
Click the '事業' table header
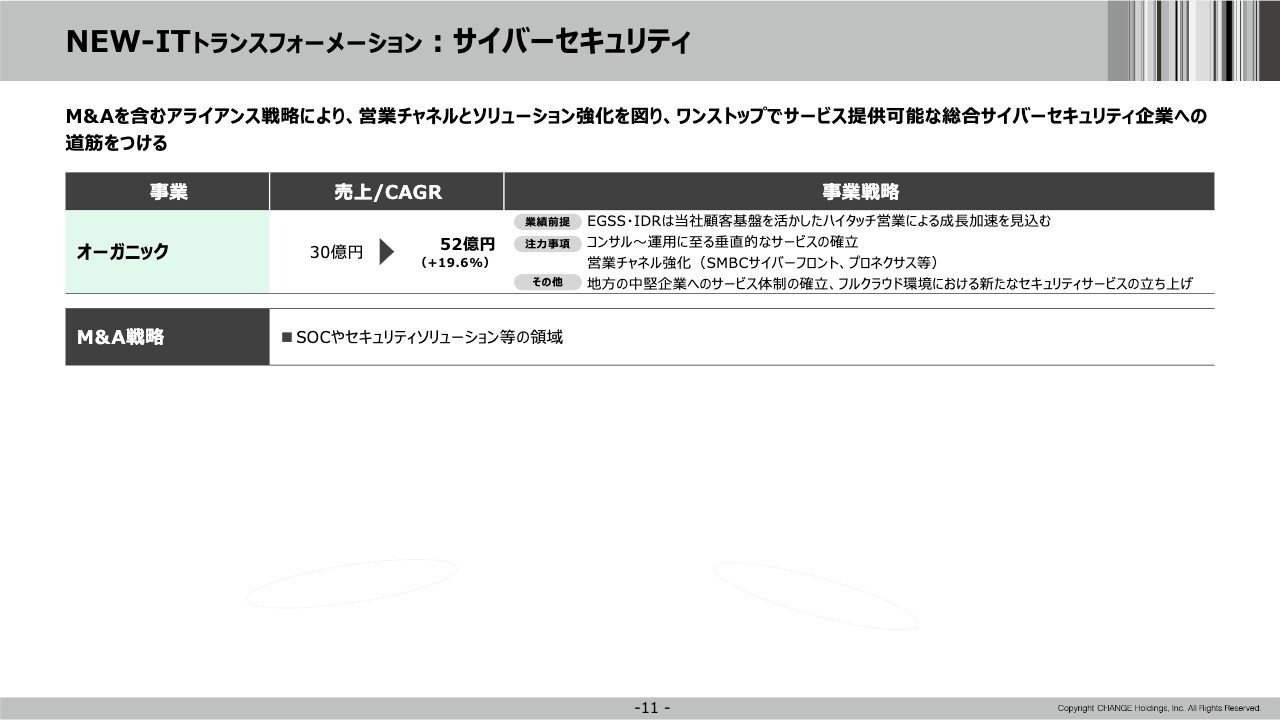pos(168,191)
